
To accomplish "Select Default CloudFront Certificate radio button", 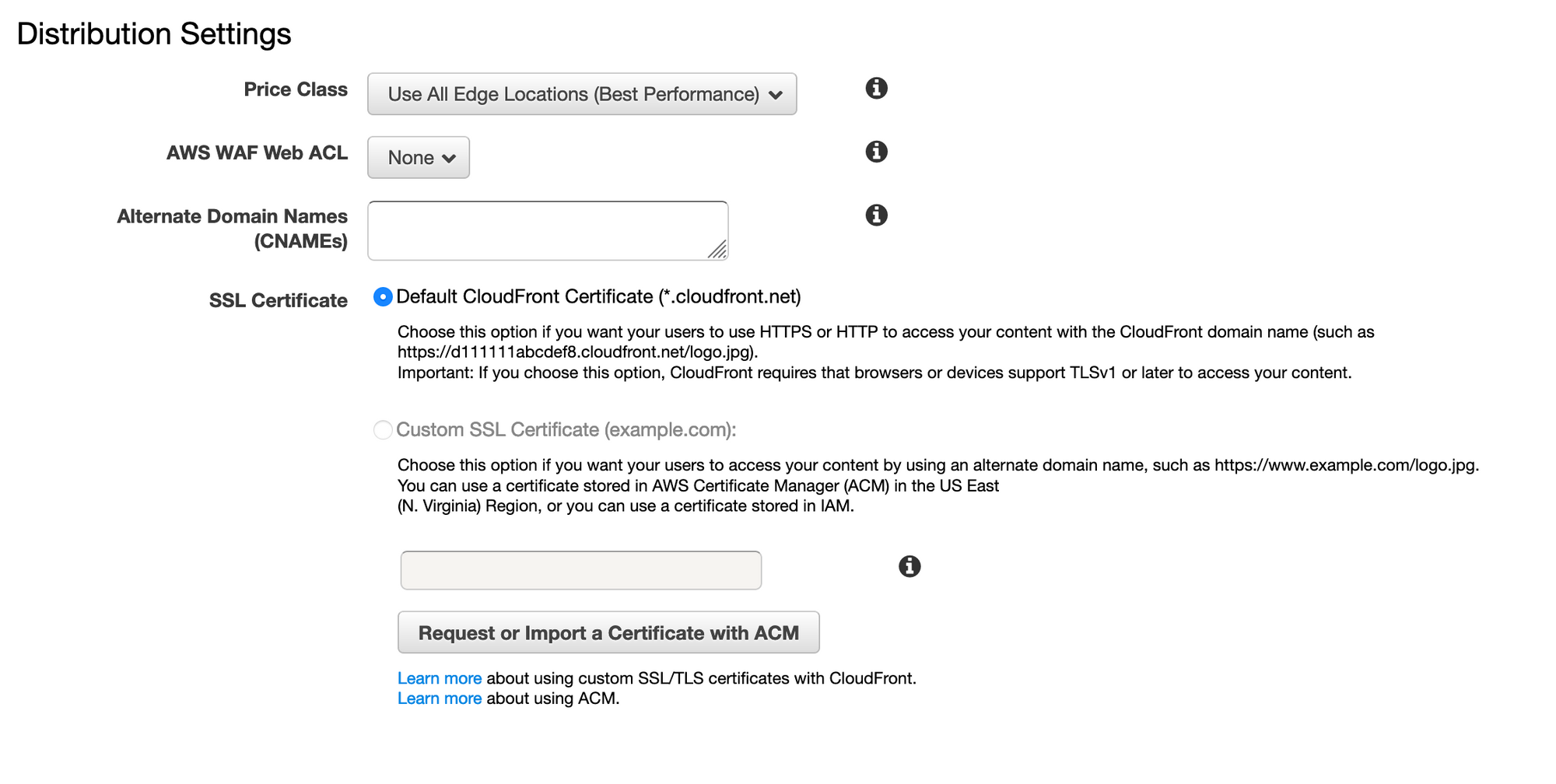I will 383,297.
